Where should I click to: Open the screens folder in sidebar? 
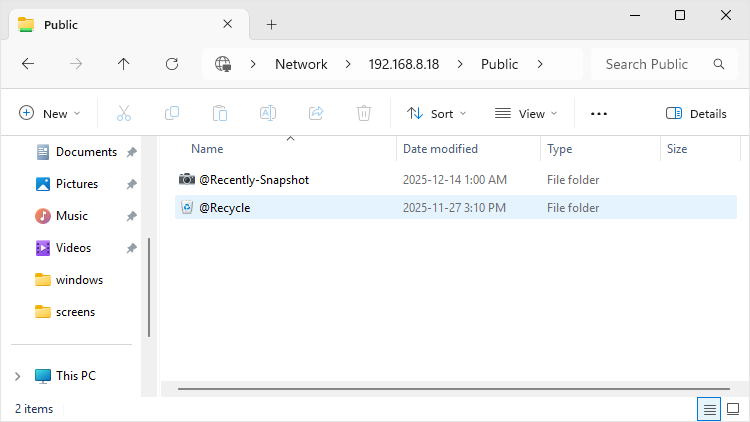75,312
